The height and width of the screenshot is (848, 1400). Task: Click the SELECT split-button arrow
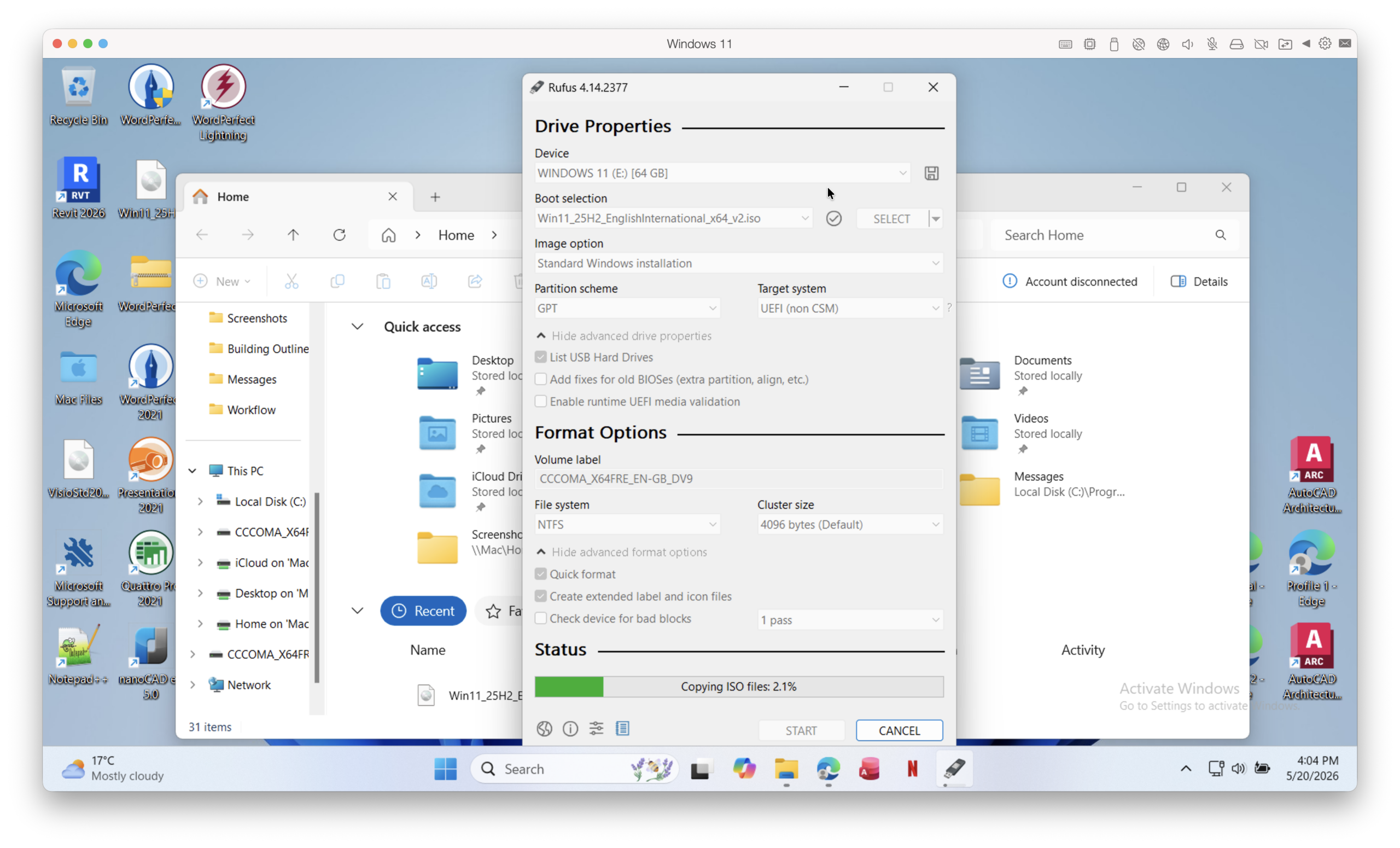pyautogui.click(x=936, y=218)
